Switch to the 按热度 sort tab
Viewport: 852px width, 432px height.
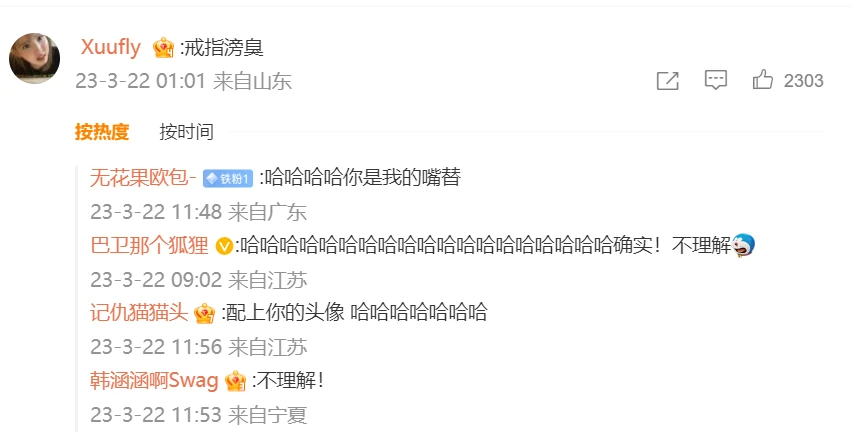click(102, 132)
